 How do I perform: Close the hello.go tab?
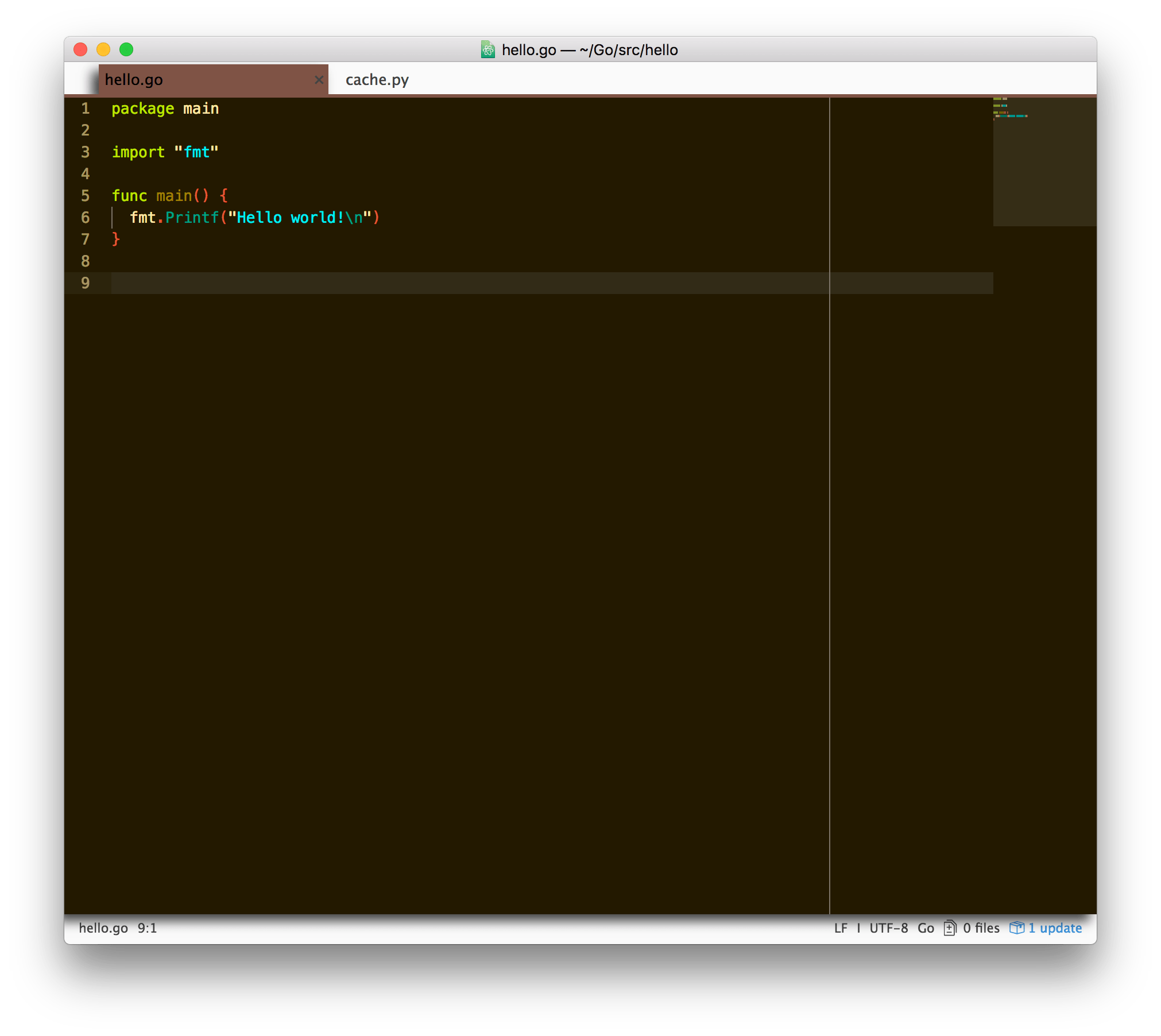click(x=319, y=80)
